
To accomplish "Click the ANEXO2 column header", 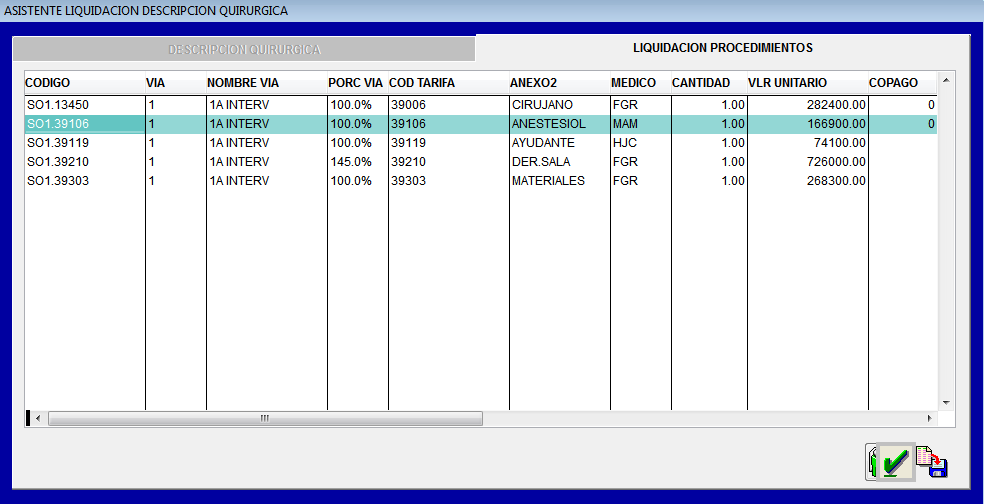I will tap(560, 83).
